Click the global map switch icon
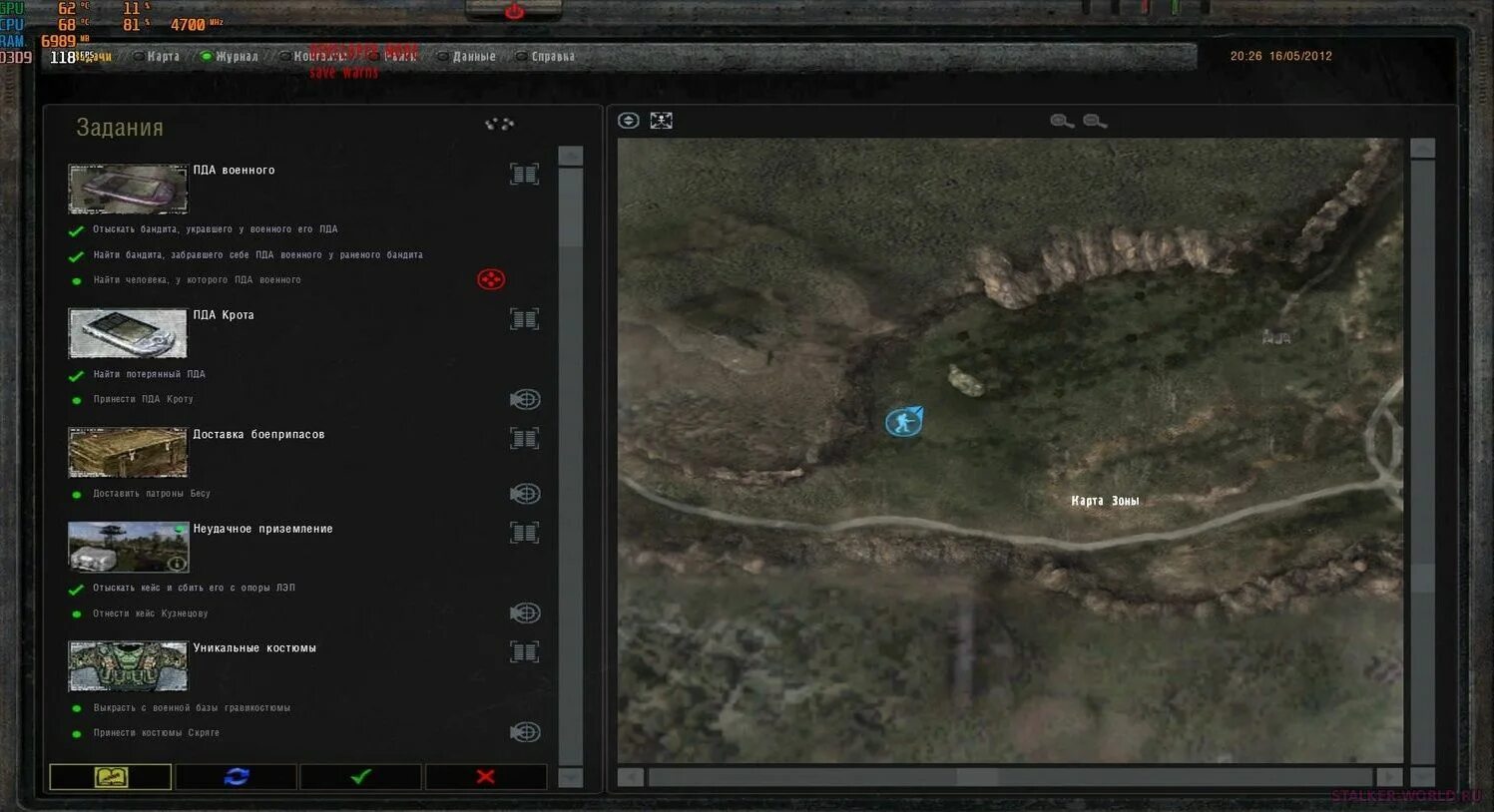 pyautogui.click(x=628, y=121)
